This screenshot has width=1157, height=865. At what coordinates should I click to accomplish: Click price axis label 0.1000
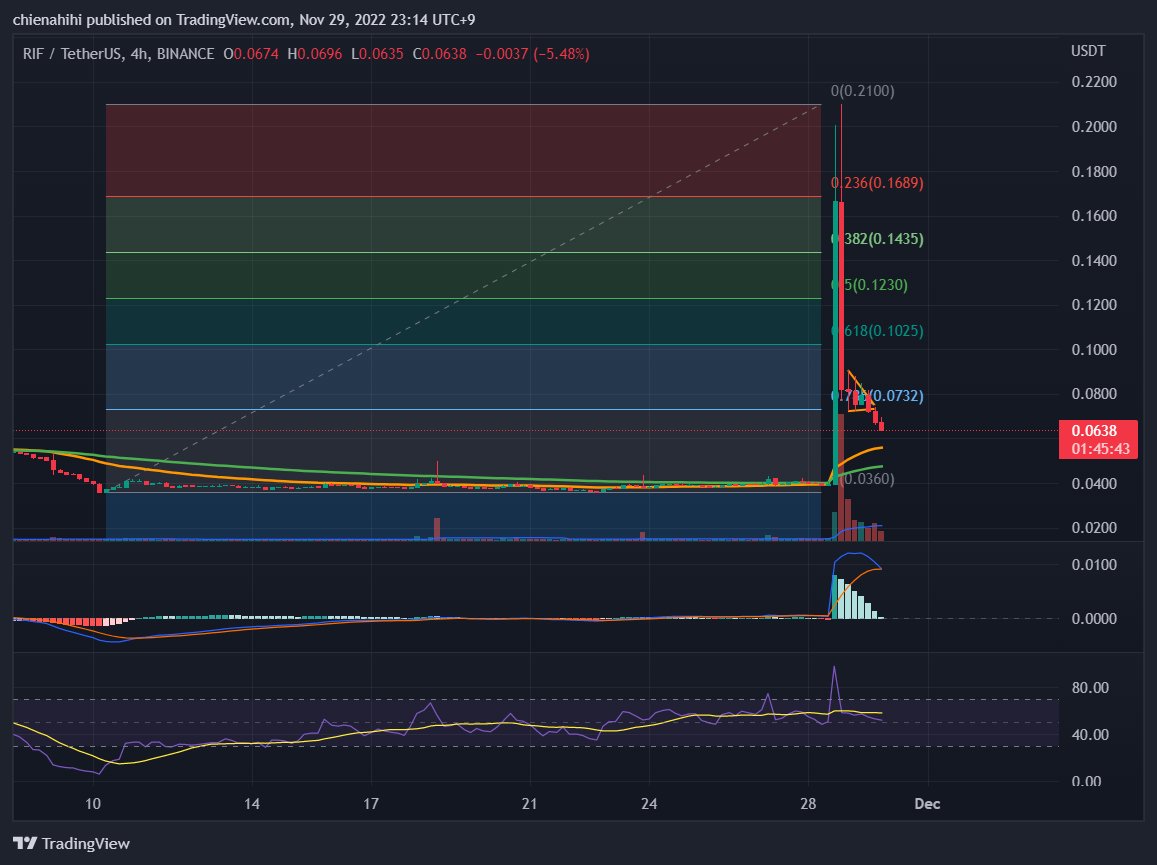click(1094, 349)
